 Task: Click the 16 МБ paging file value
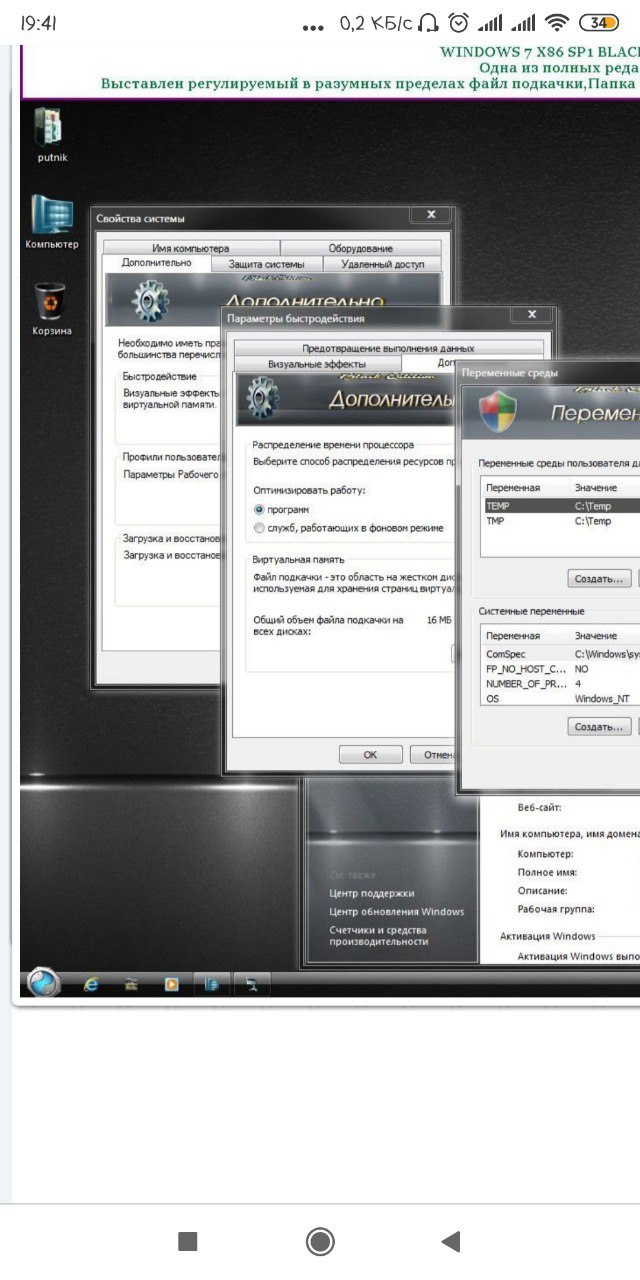(x=439, y=620)
